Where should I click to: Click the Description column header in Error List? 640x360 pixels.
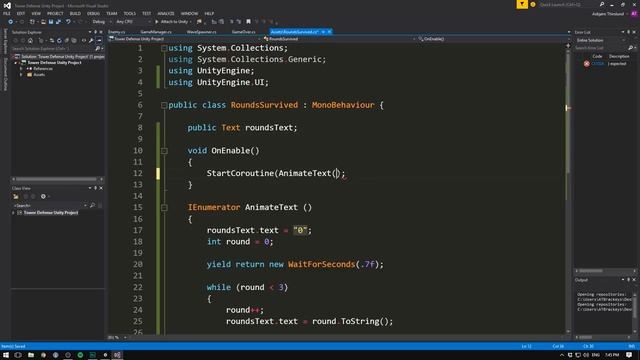[x=619, y=56]
